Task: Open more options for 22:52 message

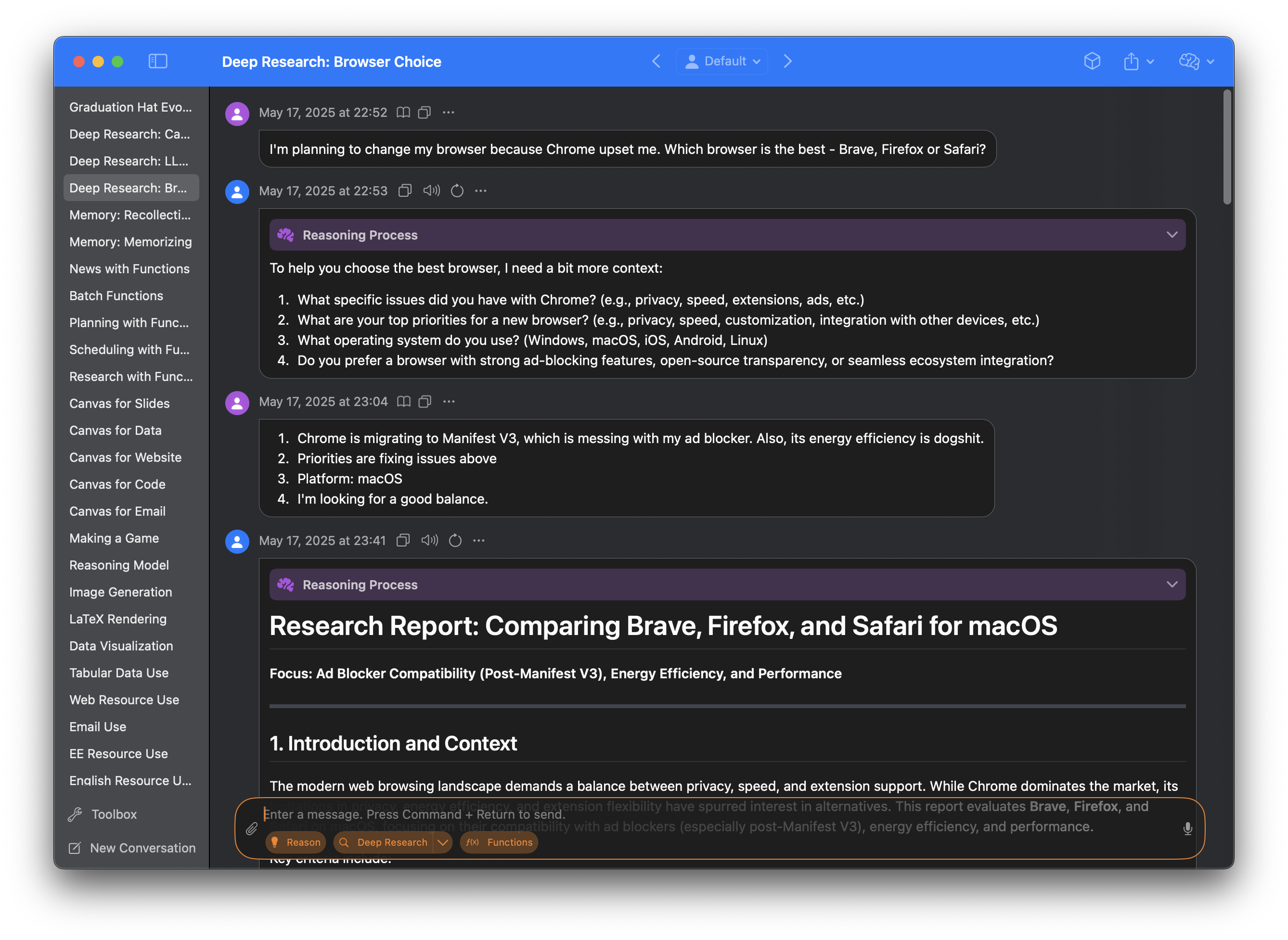Action: (x=449, y=113)
